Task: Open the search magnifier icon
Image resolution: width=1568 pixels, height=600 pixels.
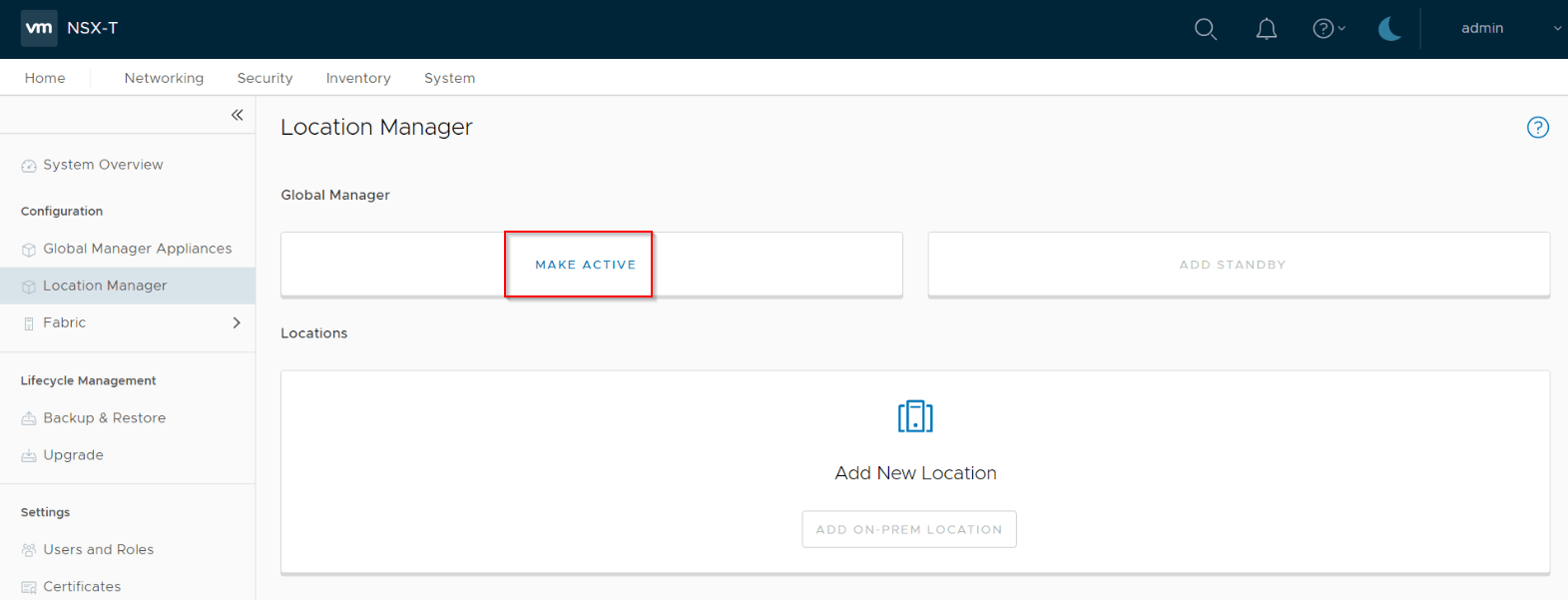Action: click(1206, 29)
